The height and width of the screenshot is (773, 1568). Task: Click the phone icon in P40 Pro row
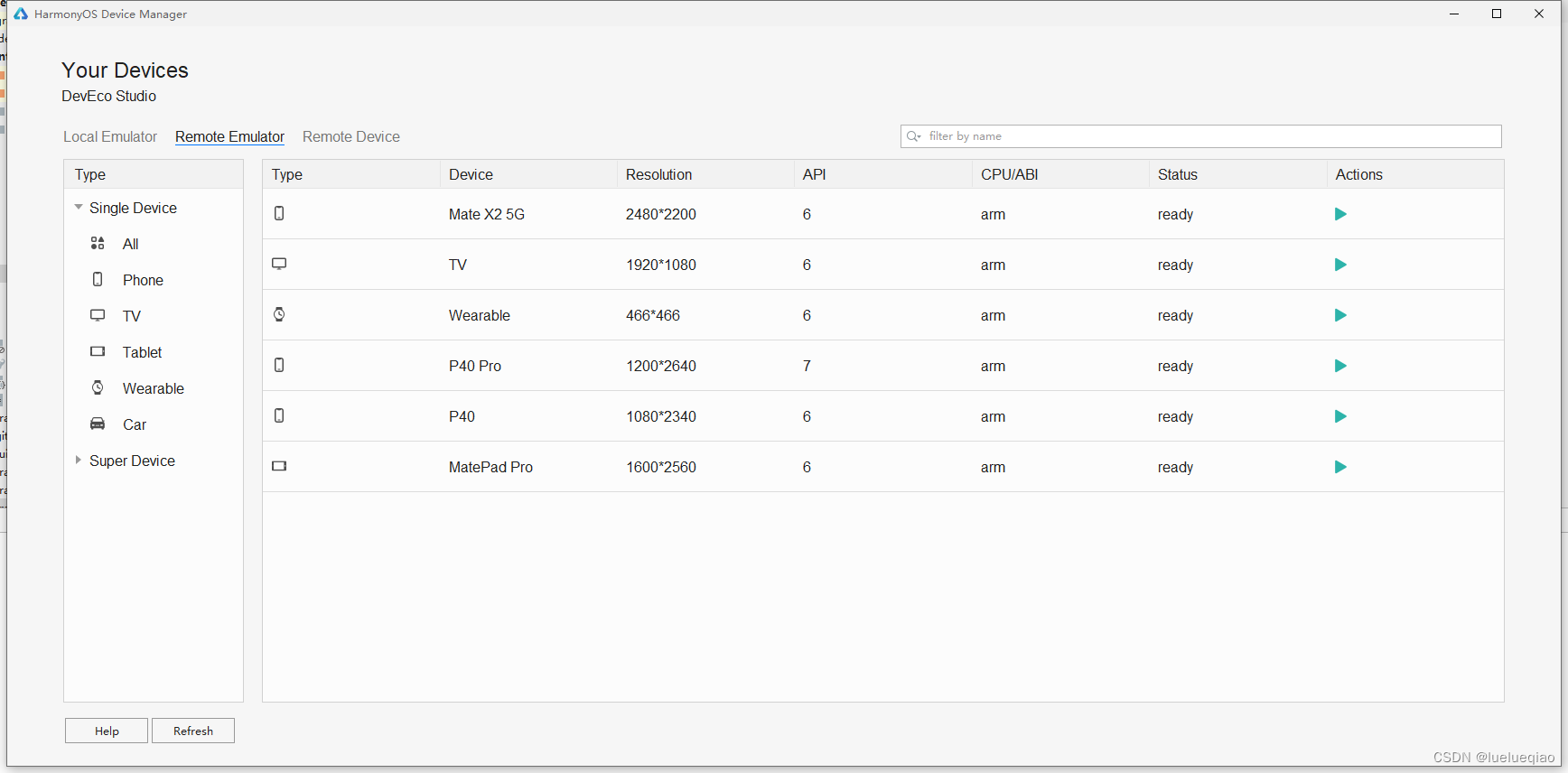click(x=279, y=365)
